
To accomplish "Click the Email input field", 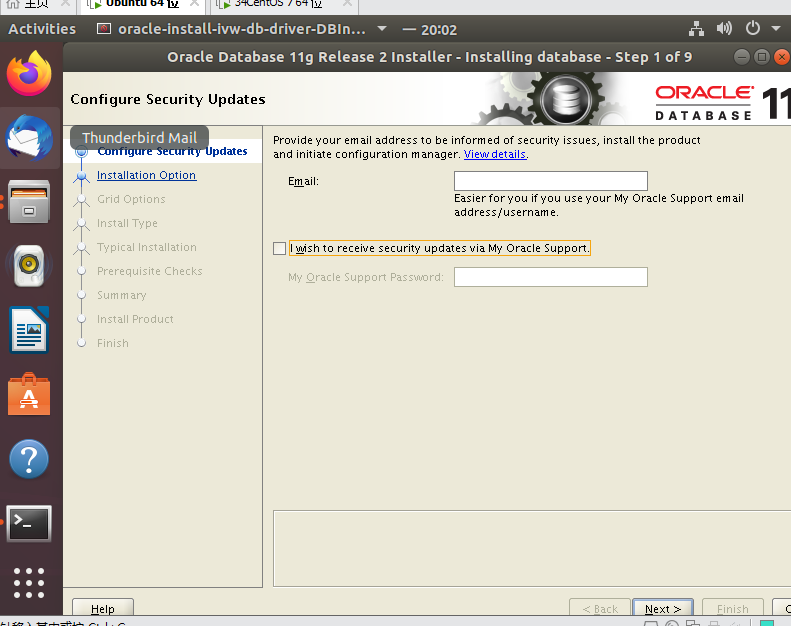I will (551, 181).
